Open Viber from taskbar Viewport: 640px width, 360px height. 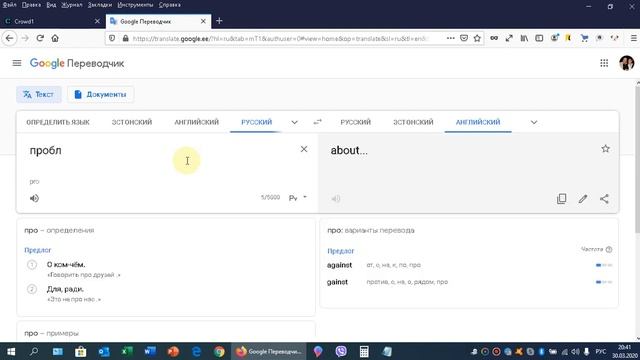pos(341,351)
